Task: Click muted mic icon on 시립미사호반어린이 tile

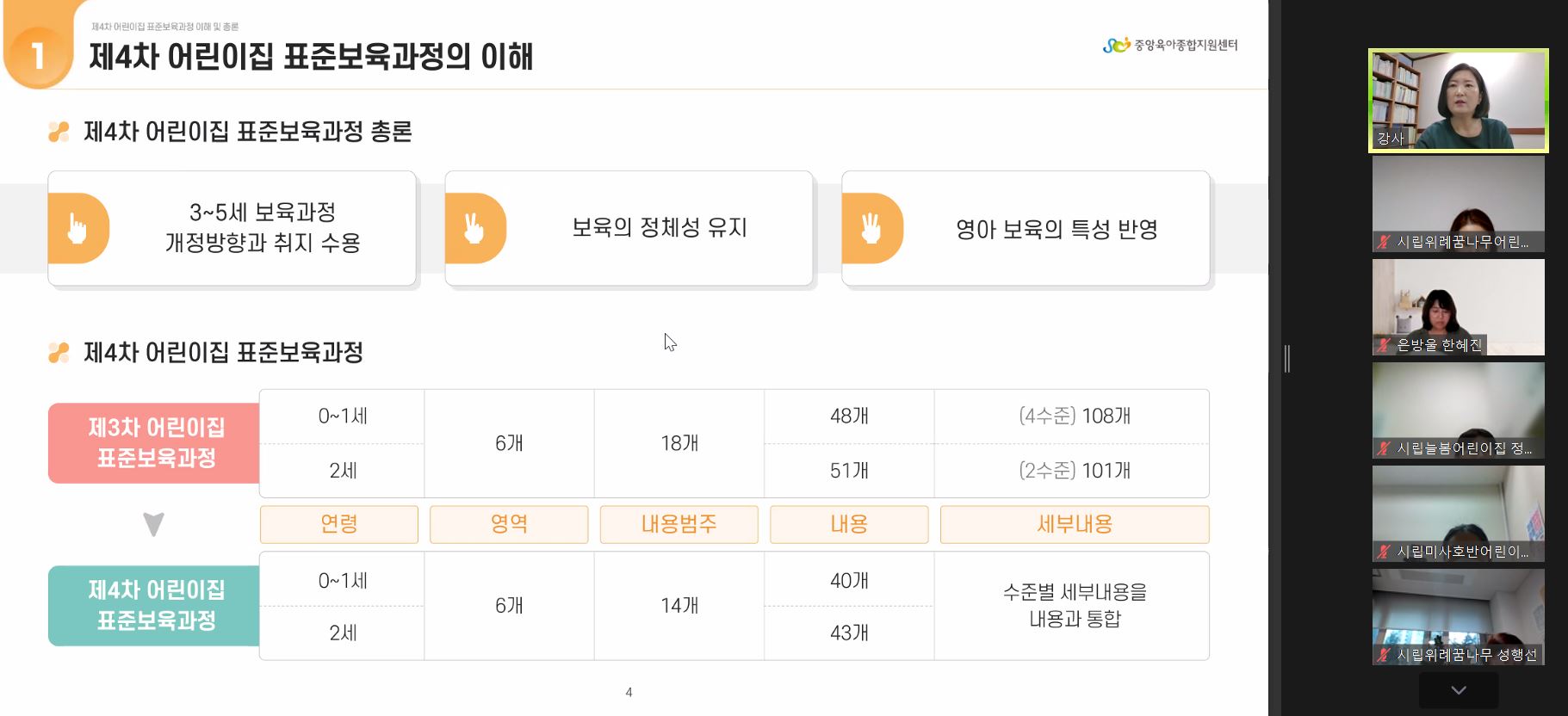Action: click(x=1384, y=552)
